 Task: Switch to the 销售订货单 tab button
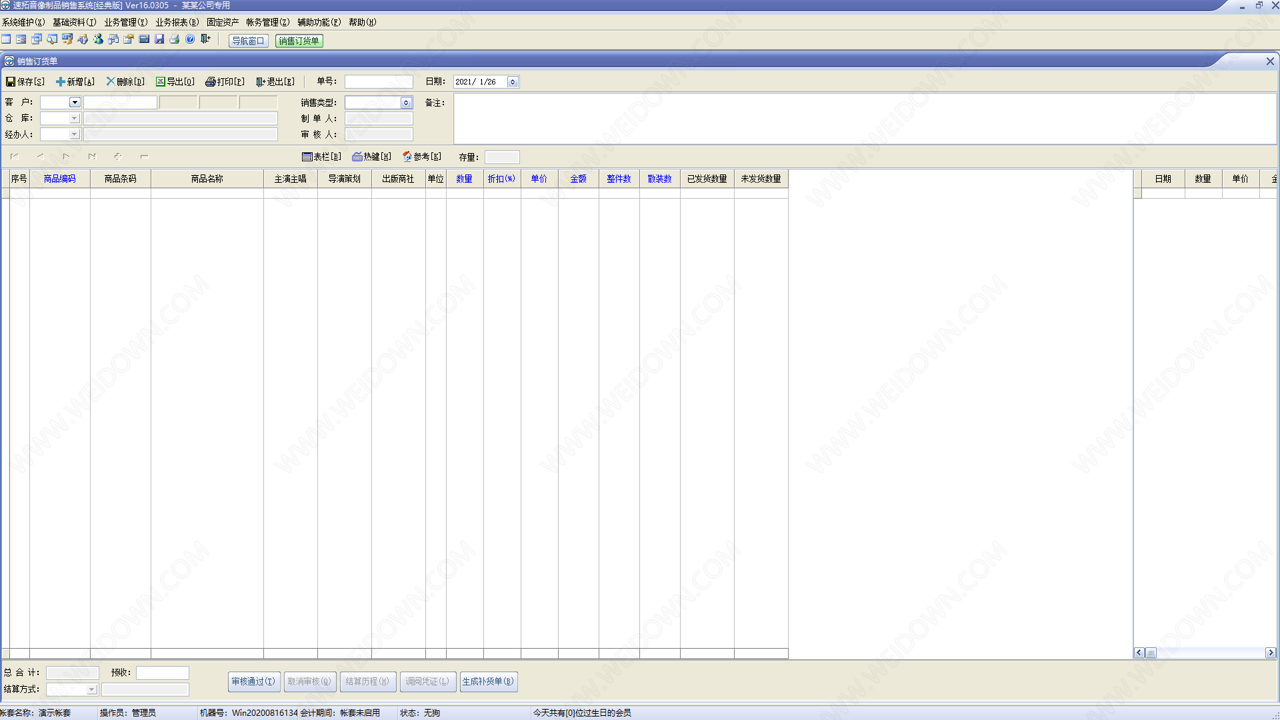click(299, 41)
